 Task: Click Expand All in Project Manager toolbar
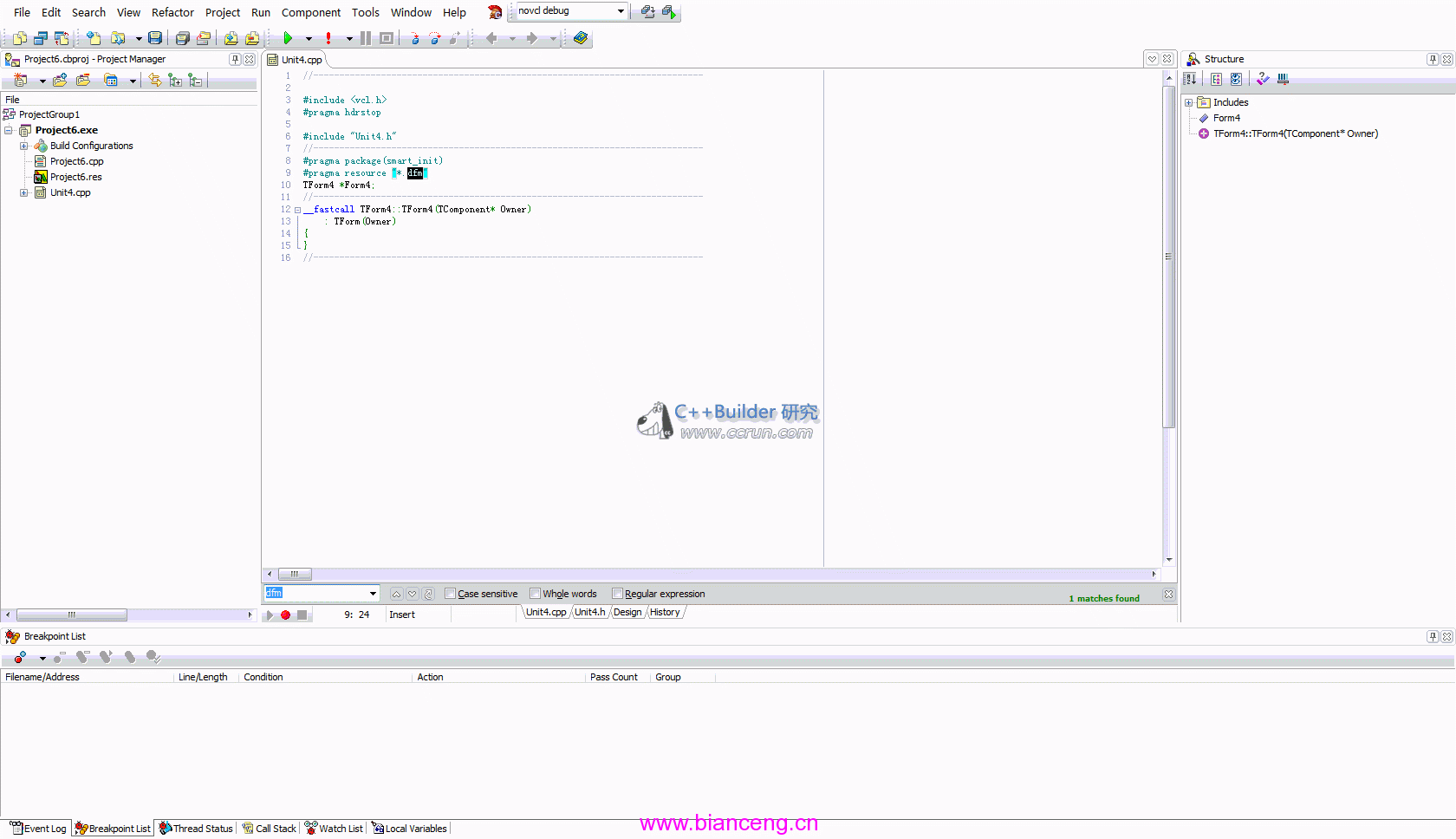[175, 81]
